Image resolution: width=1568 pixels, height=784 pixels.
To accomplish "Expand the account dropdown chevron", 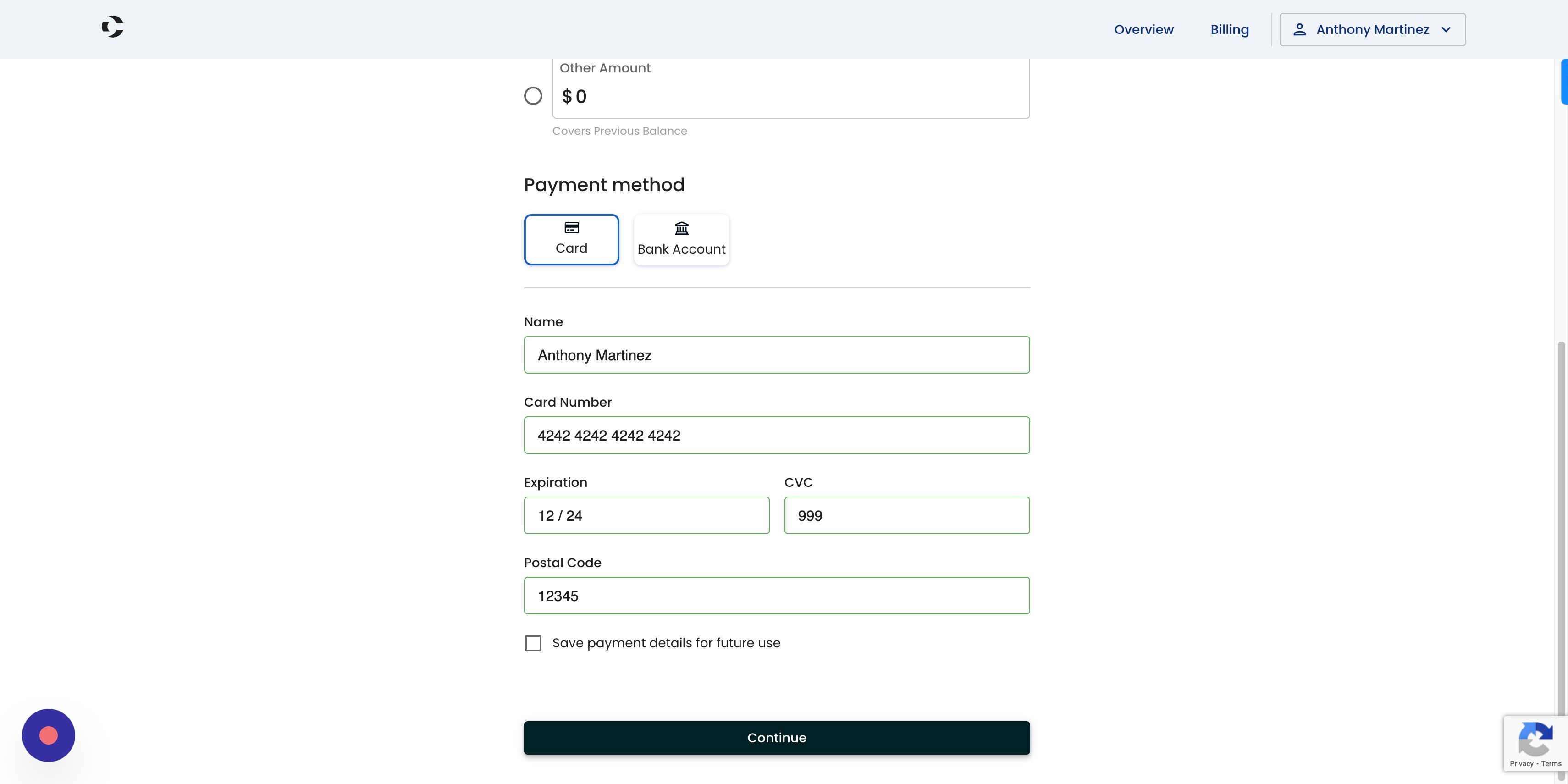I will [x=1446, y=29].
